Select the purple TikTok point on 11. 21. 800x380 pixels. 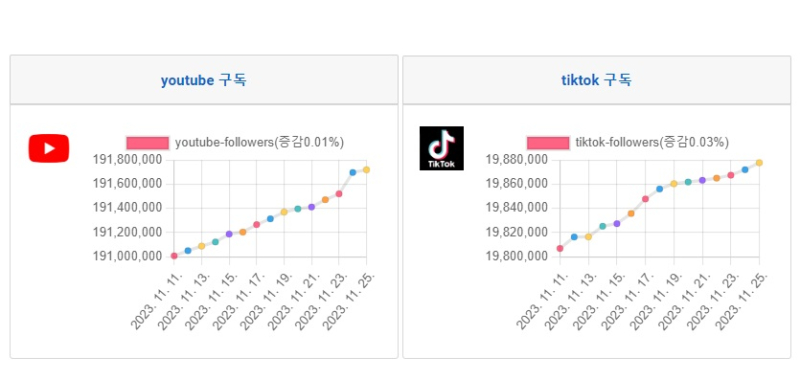pos(703,180)
